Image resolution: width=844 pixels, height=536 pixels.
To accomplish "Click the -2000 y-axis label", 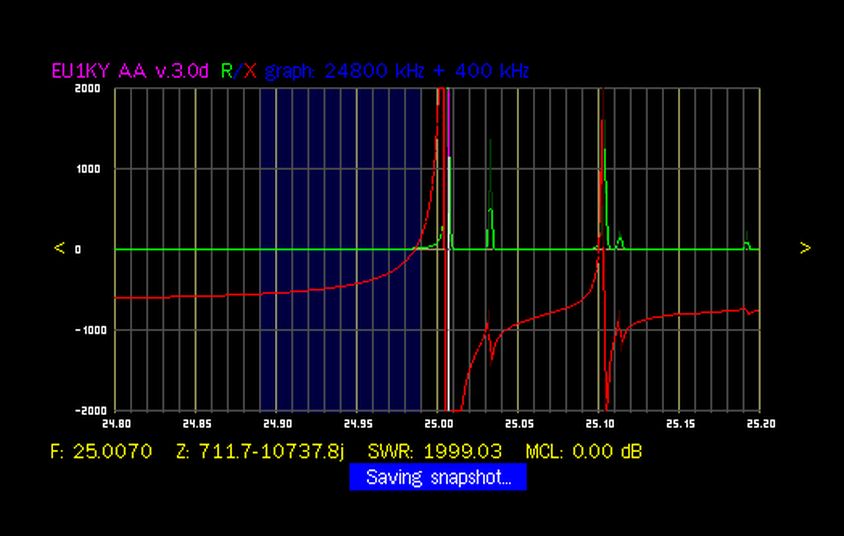I will click(x=87, y=410).
